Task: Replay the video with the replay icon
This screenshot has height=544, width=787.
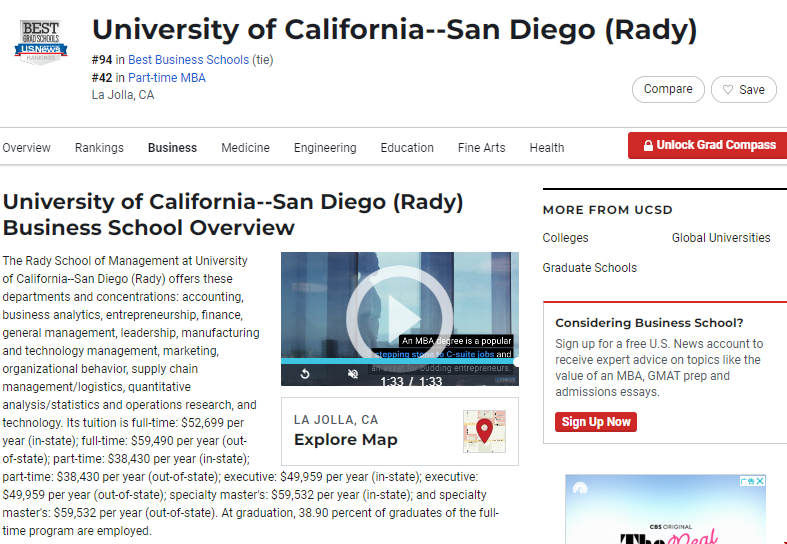Action: (x=305, y=374)
